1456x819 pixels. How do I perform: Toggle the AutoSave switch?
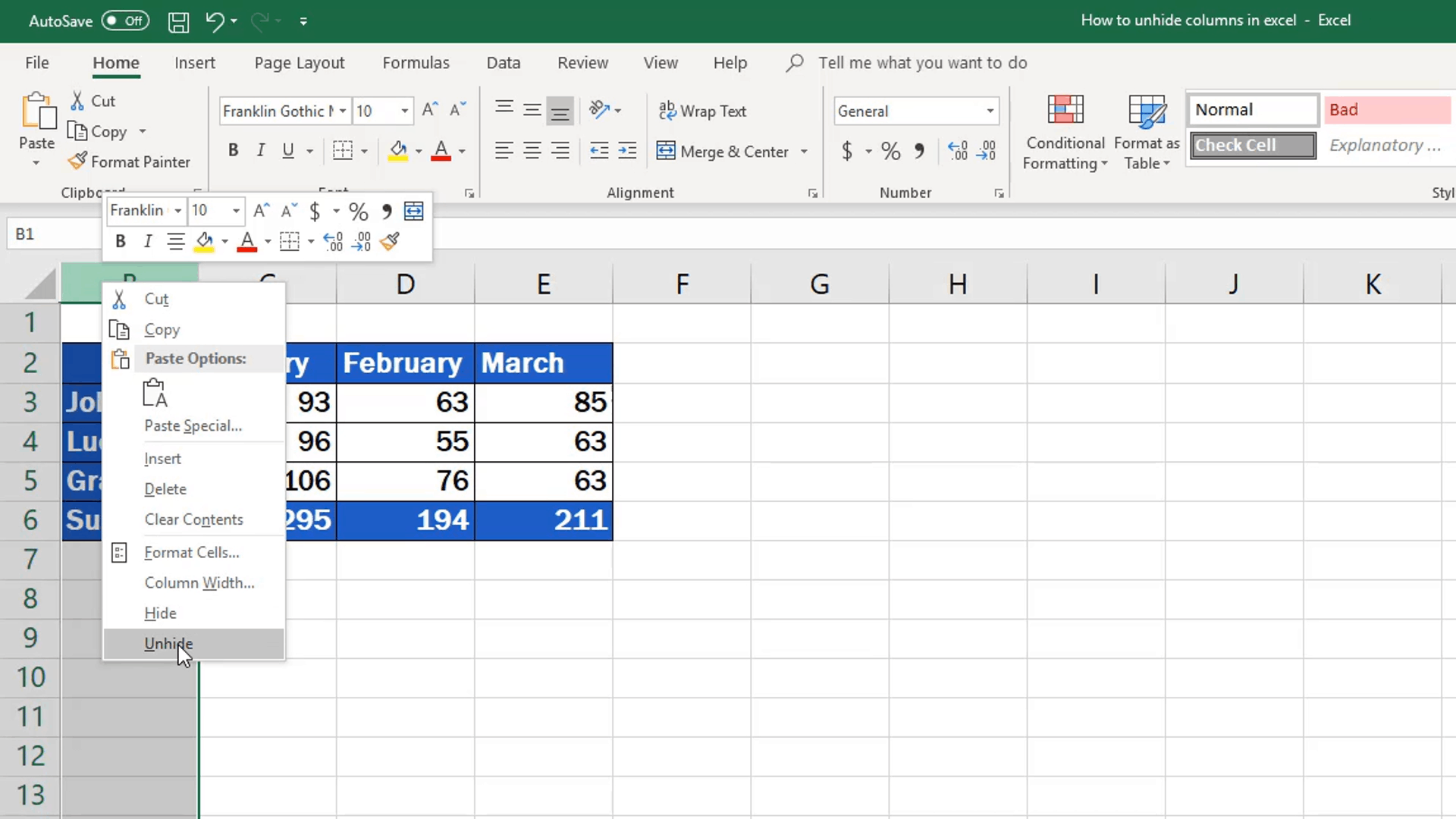[x=124, y=20]
